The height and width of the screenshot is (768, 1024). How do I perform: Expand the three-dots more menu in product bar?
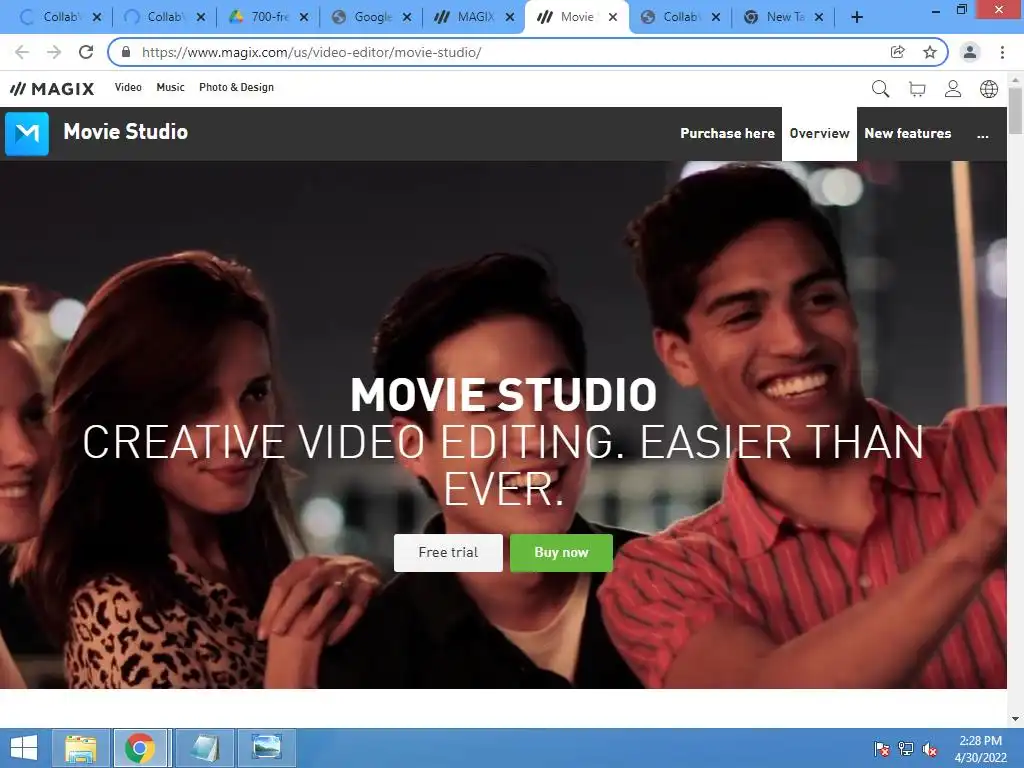coord(982,135)
